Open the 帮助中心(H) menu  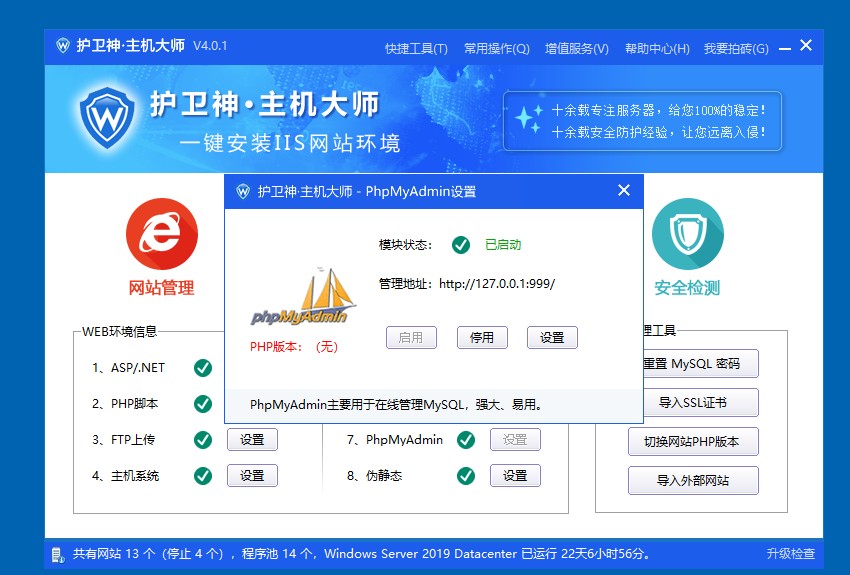coord(656,48)
